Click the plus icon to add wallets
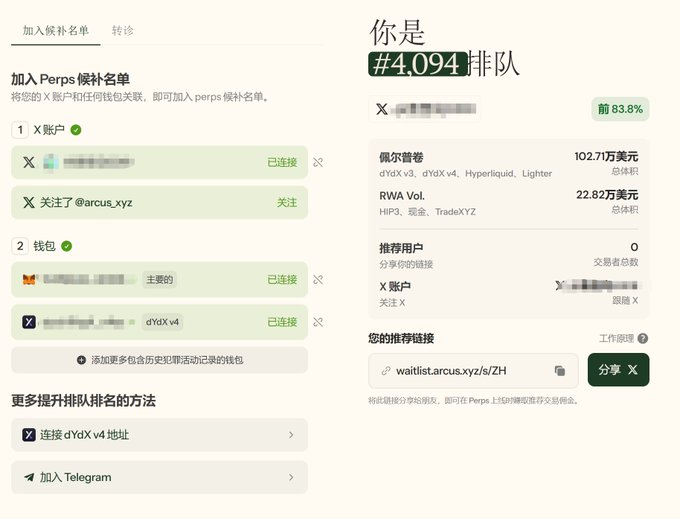This screenshot has width=680, height=519. (x=81, y=360)
